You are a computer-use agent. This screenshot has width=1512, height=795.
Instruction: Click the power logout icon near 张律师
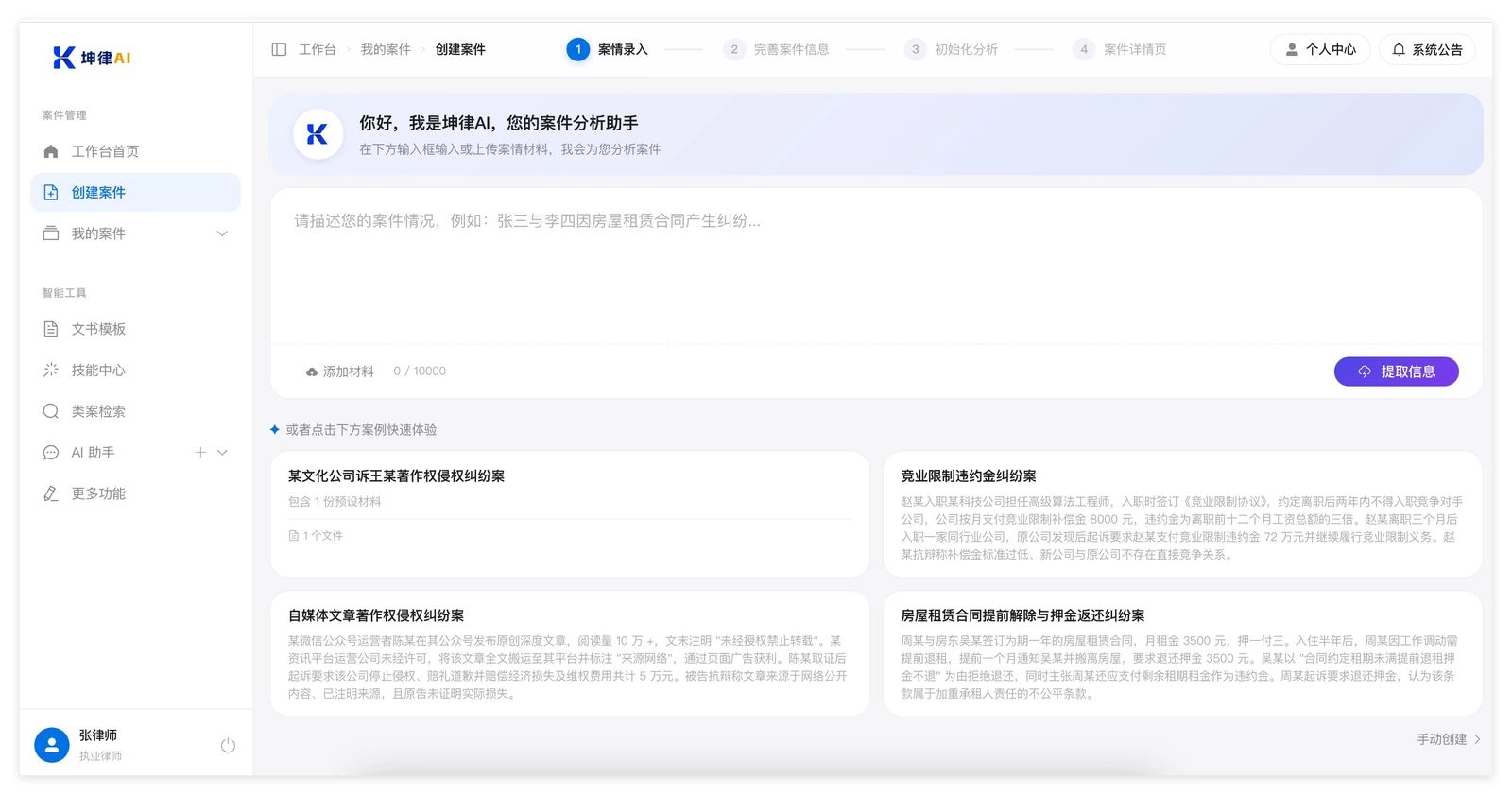tap(228, 745)
